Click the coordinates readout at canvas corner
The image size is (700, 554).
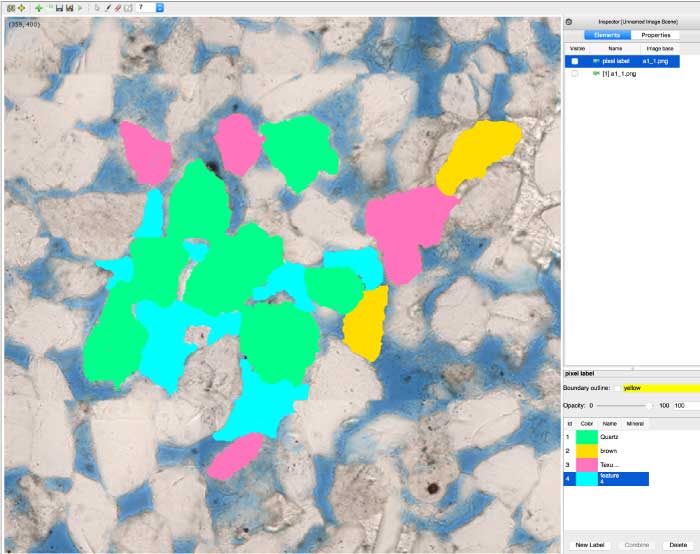(24, 25)
